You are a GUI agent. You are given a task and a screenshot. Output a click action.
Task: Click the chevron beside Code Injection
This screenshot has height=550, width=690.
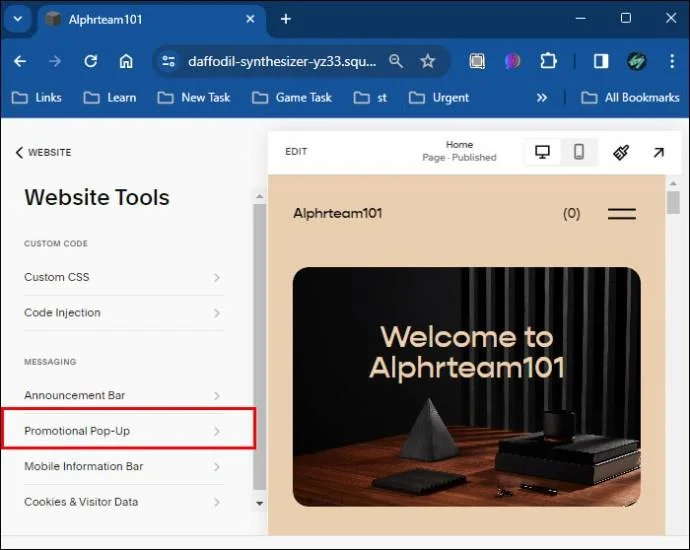[217, 313]
